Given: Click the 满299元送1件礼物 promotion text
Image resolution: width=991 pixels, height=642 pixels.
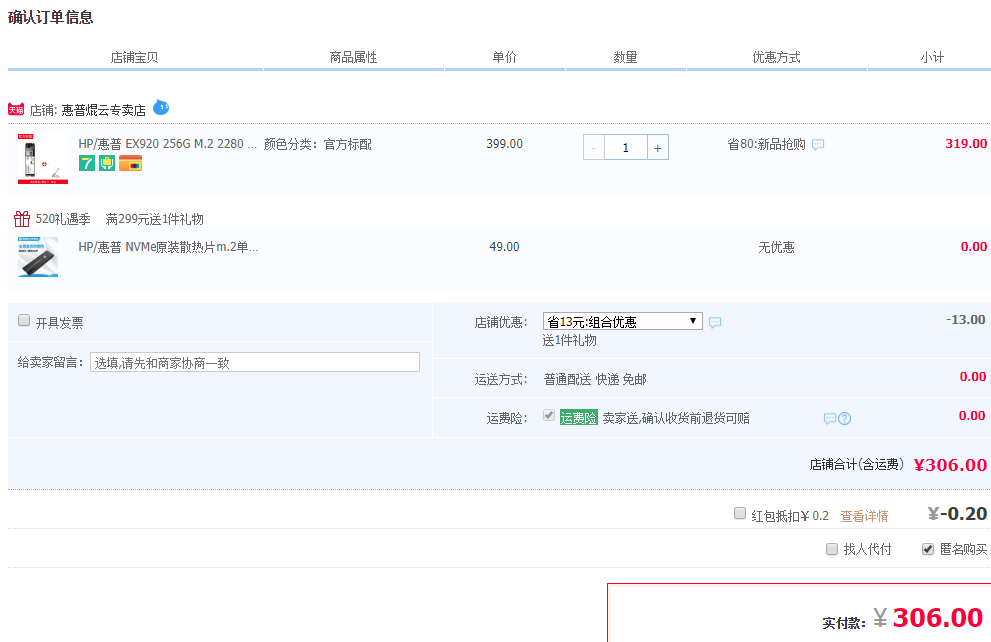Looking at the screenshot, I should [x=154, y=219].
